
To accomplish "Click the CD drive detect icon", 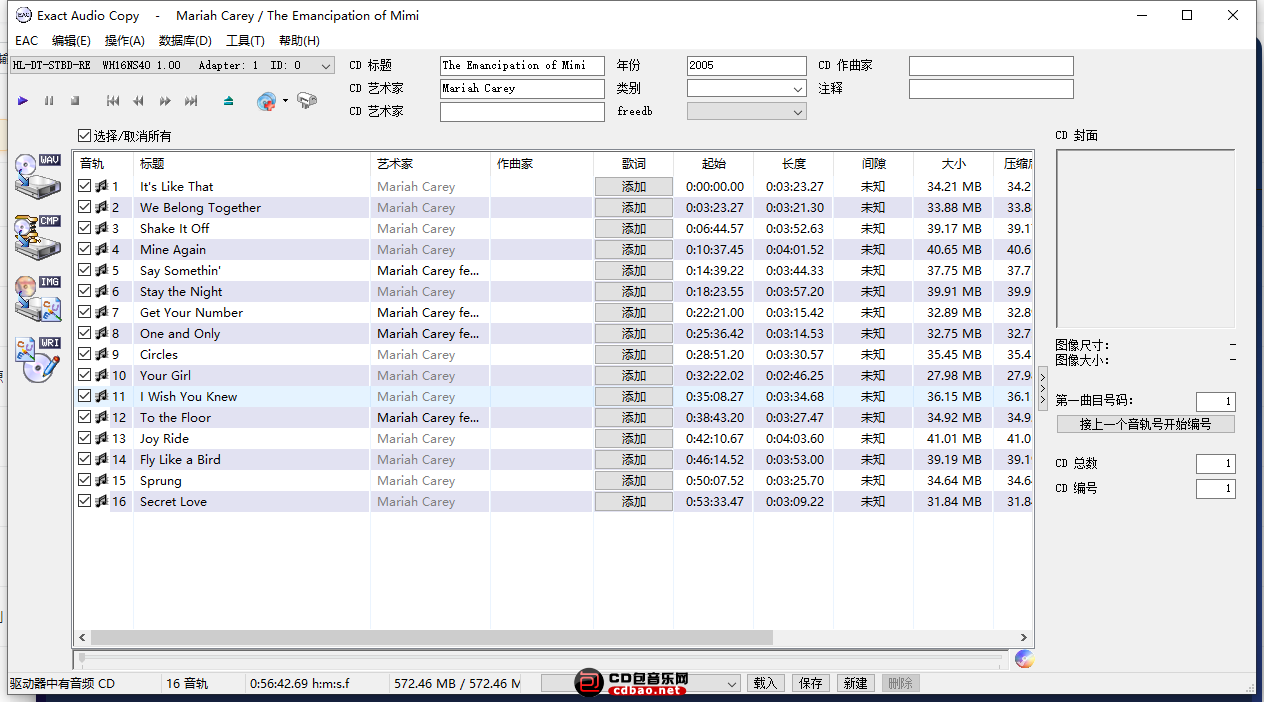I will click(x=307, y=101).
